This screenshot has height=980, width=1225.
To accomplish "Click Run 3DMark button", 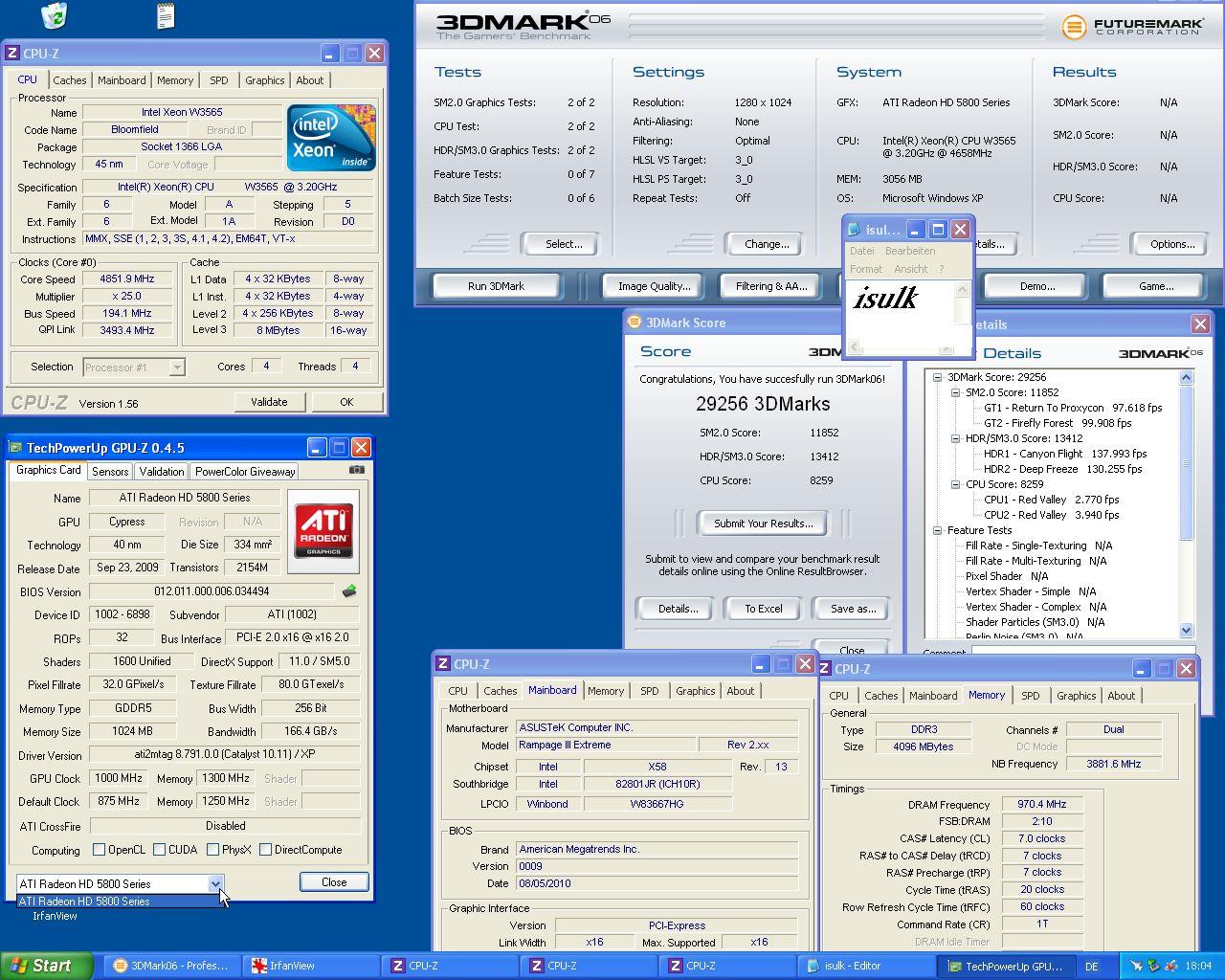I will [x=496, y=286].
